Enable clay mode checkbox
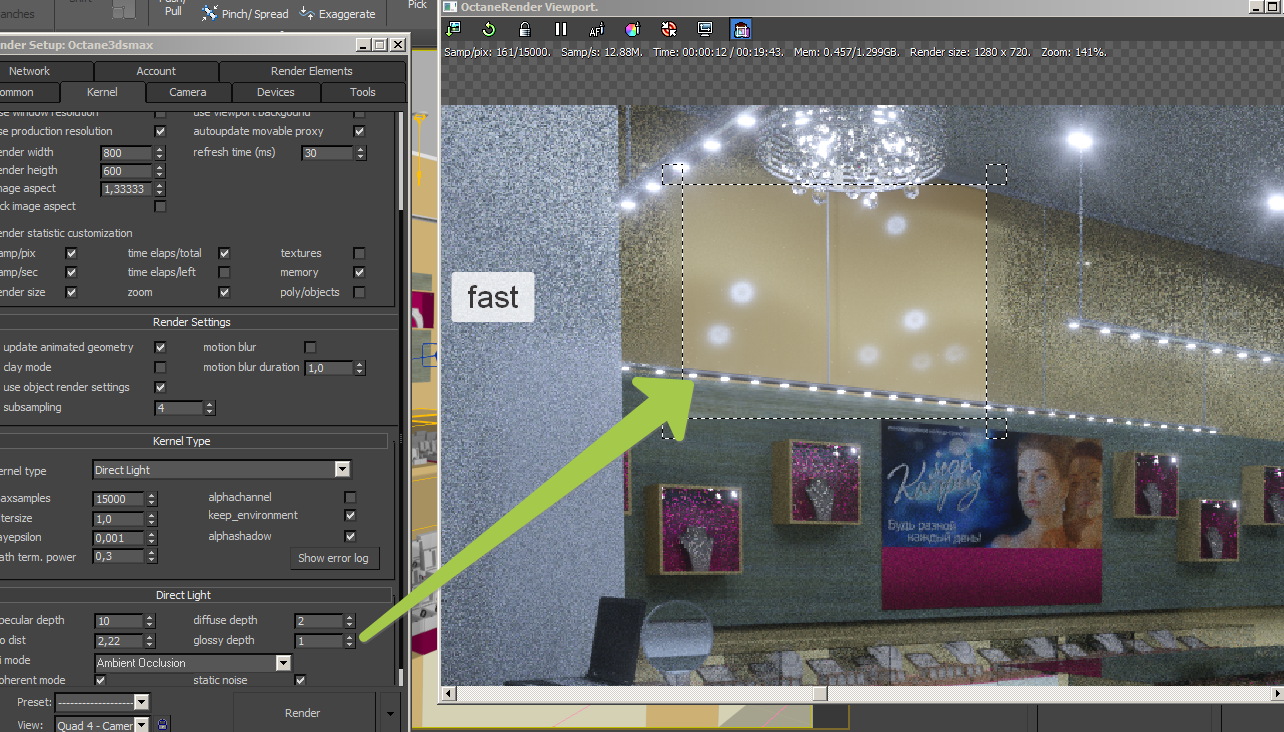1284x732 pixels. 160,367
